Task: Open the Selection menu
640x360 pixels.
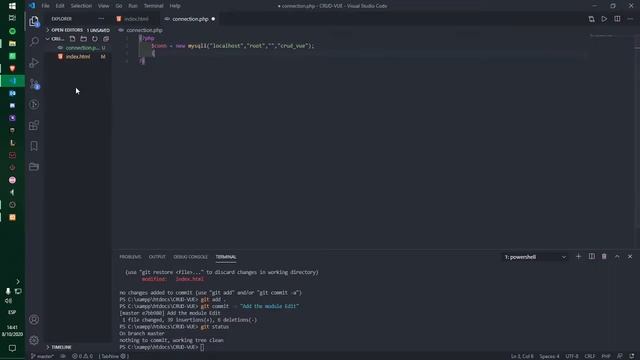Action: coord(81,6)
